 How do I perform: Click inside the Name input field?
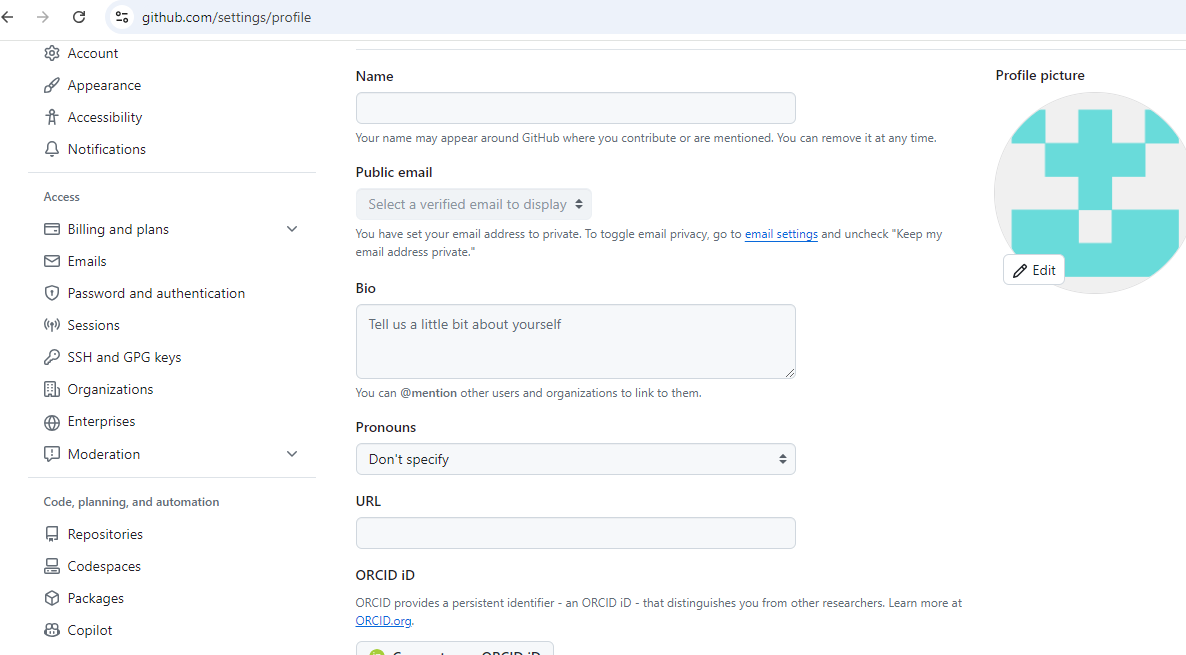(x=575, y=107)
